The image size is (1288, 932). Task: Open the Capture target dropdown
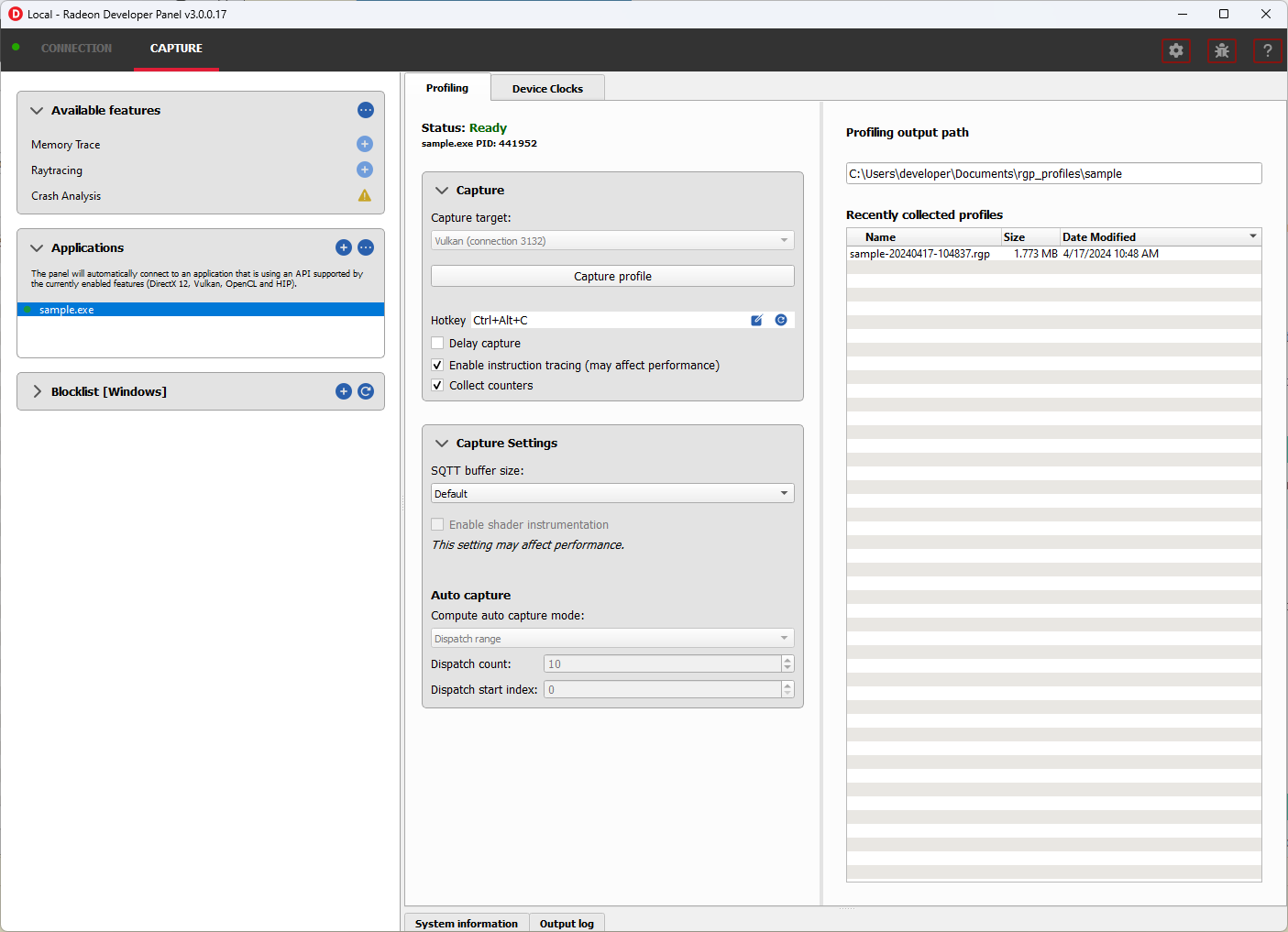click(x=612, y=240)
